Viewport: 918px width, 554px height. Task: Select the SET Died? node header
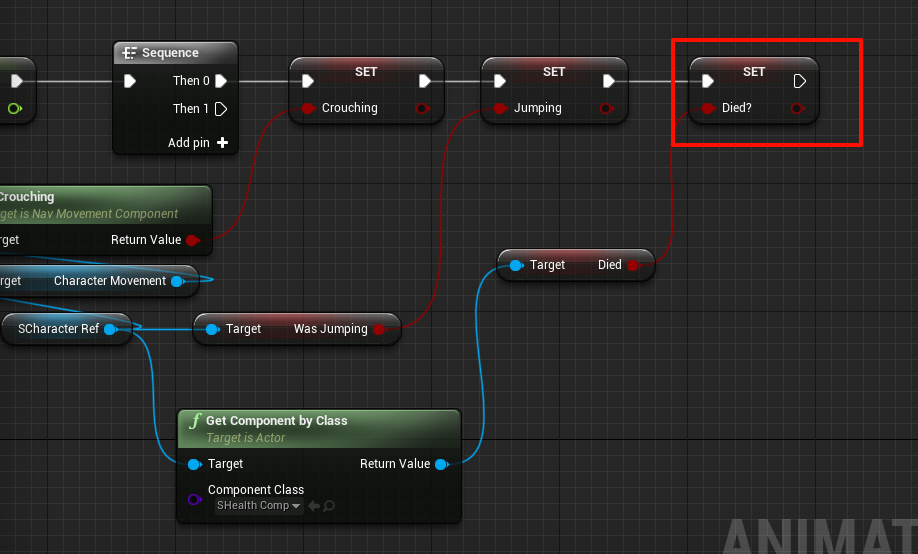coord(754,71)
